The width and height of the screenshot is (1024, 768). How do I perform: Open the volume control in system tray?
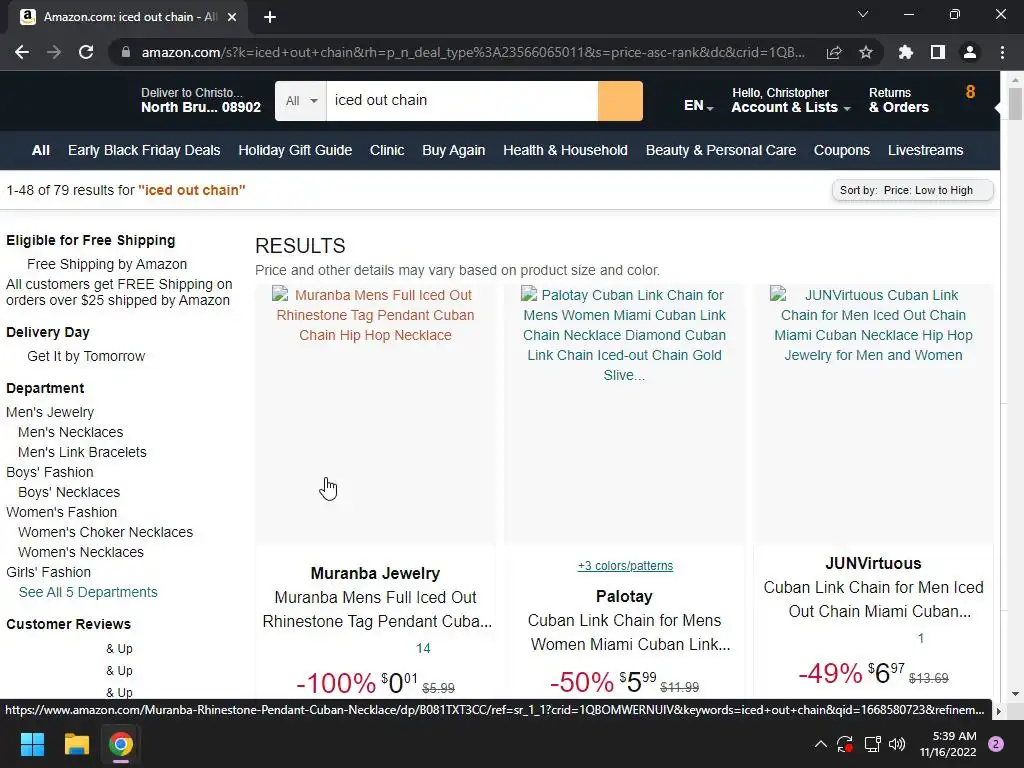tap(897, 744)
